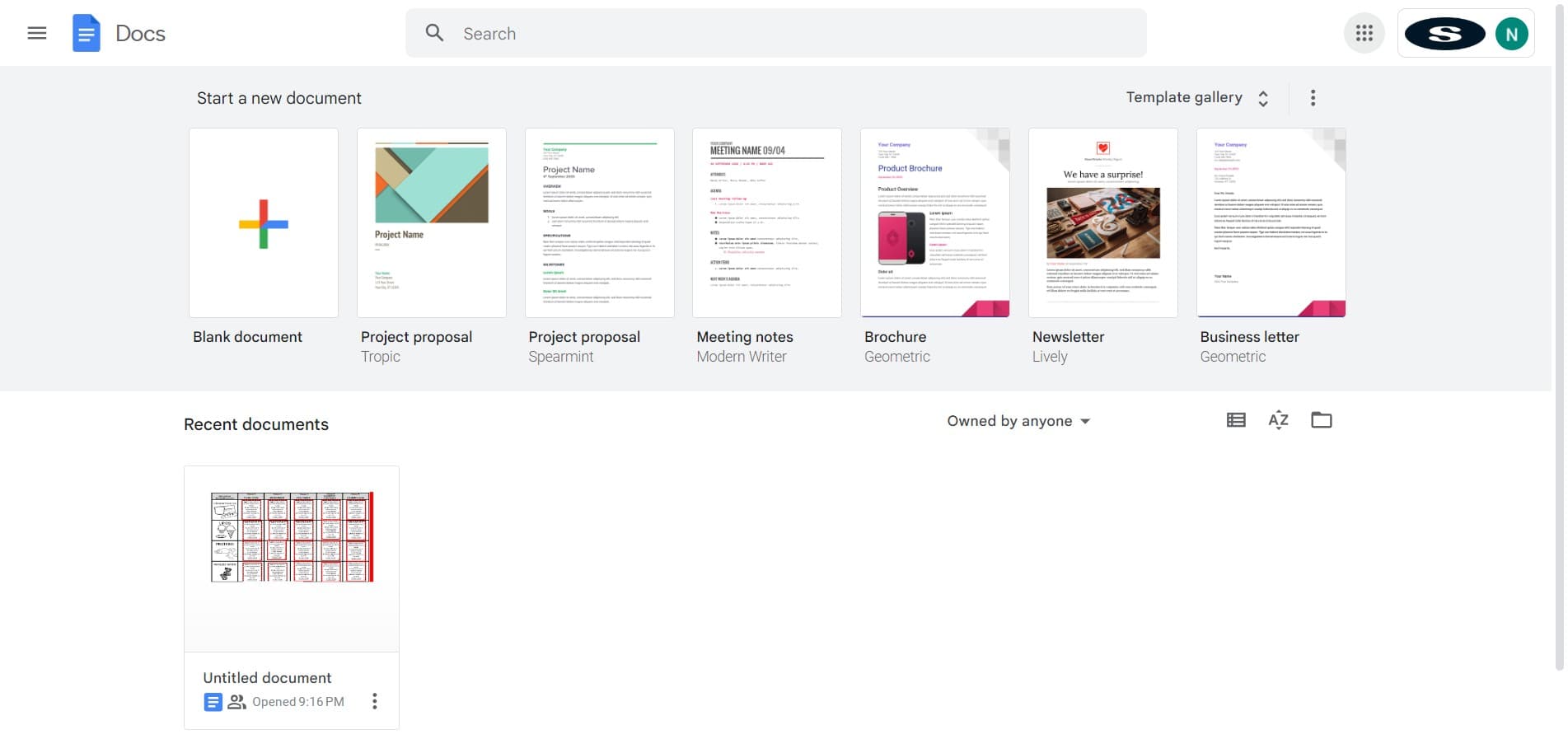Click the Brochure label
The width and height of the screenshot is (1568, 739).
tap(895, 337)
